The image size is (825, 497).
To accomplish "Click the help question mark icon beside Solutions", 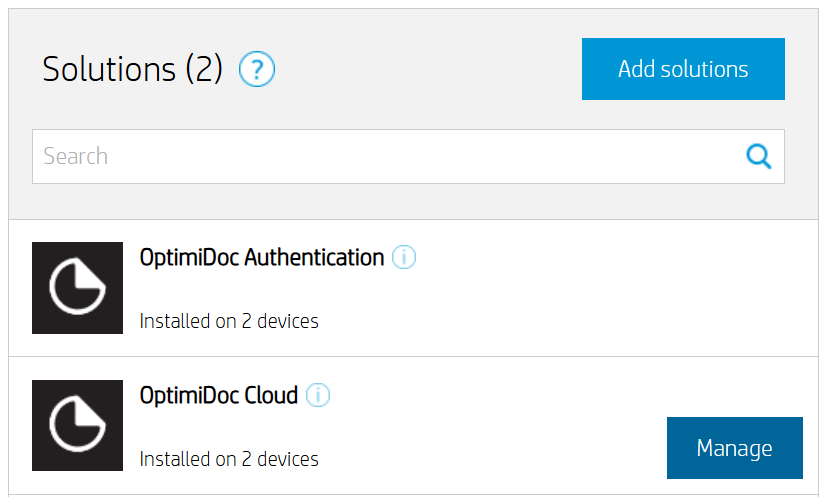I will click(257, 70).
